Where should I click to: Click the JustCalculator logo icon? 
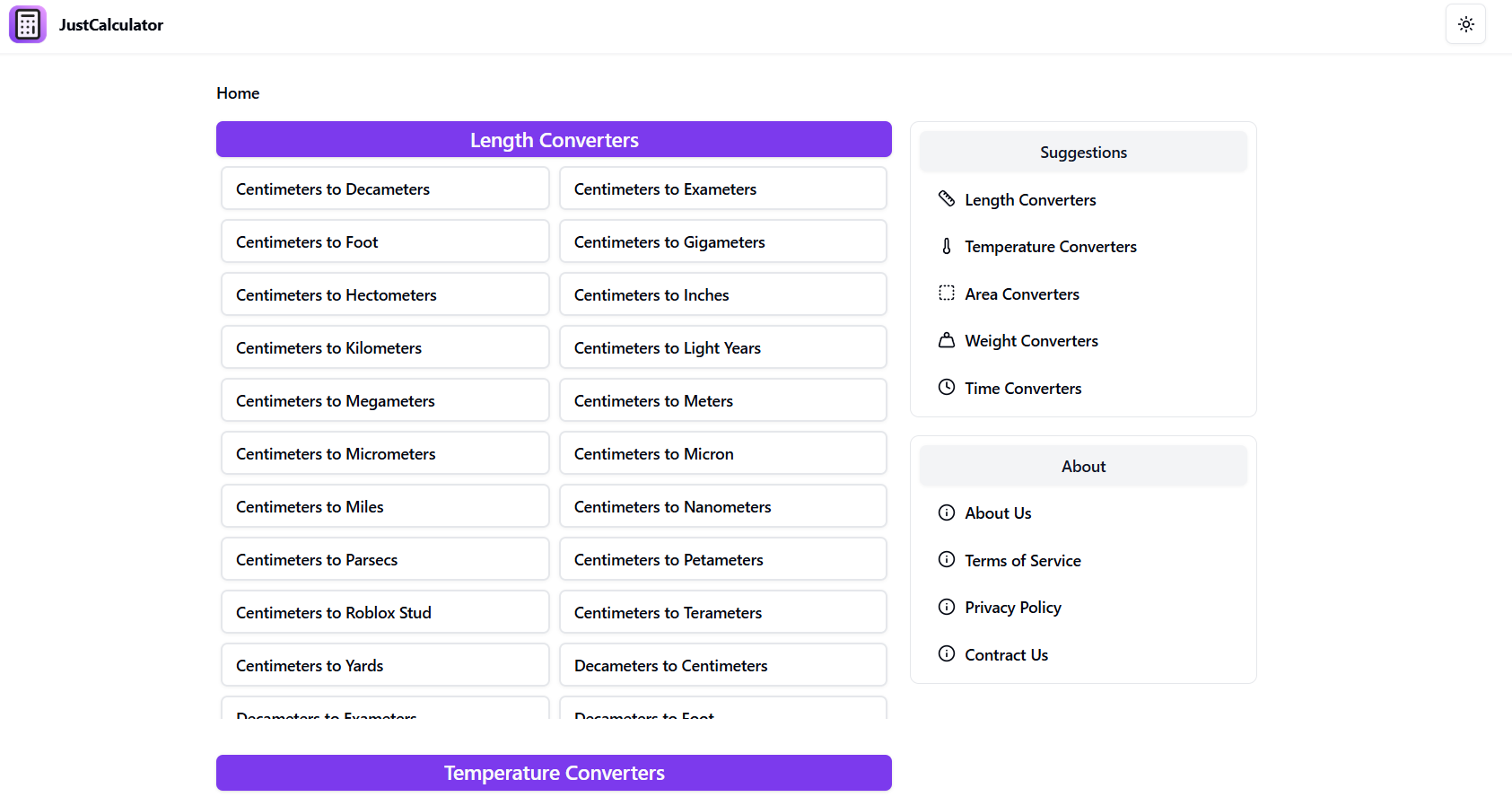click(x=28, y=24)
